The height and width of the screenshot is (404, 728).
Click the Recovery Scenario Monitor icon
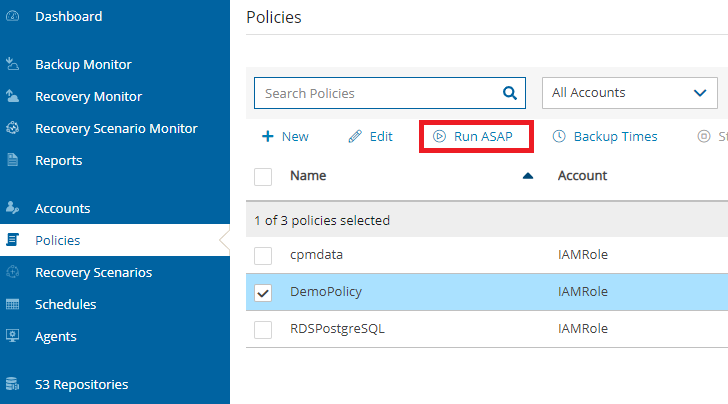coord(13,129)
